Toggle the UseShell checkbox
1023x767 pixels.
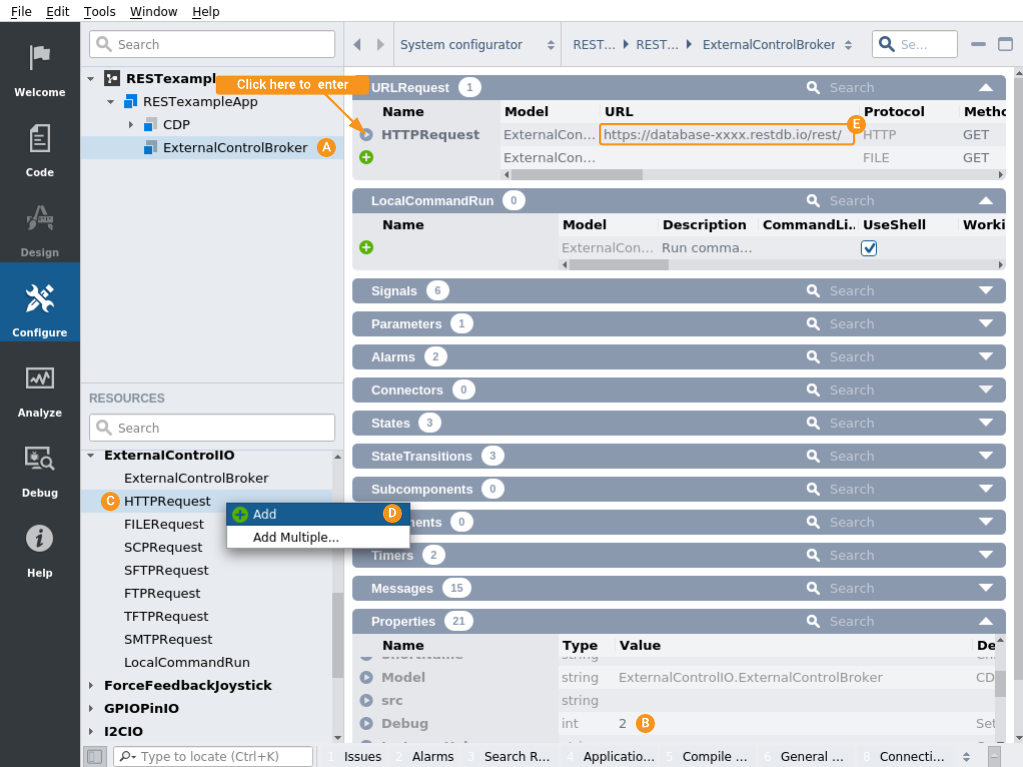click(869, 248)
